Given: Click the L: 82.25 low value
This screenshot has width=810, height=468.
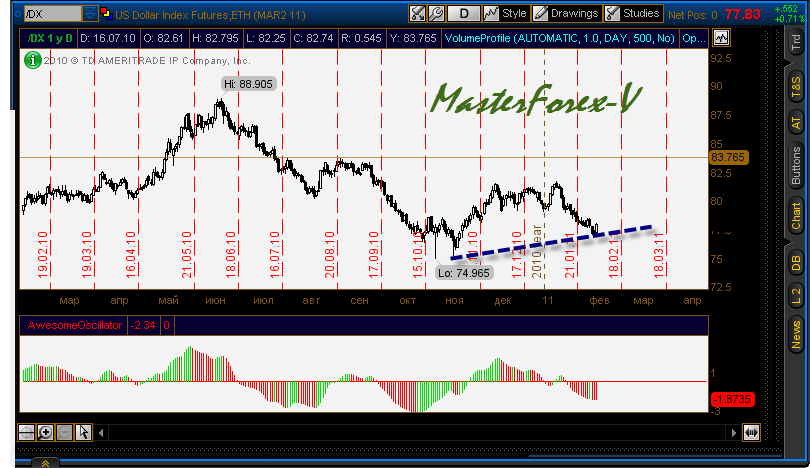Looking at the screenshot, I should tap(266, 38).
